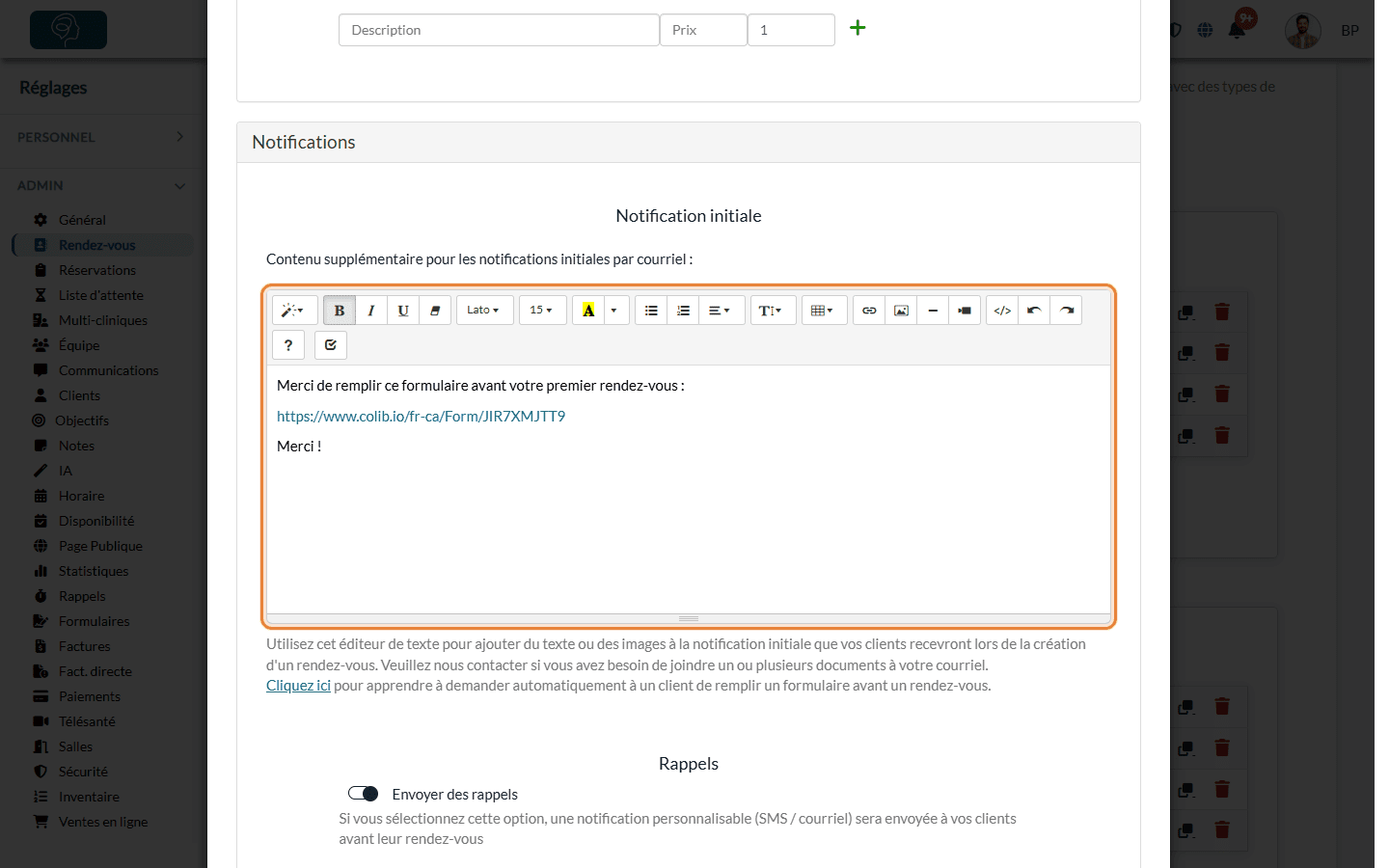Focus the Prix input field
The width and height of the screenshot is (1389, 868).
coord(703,30)
